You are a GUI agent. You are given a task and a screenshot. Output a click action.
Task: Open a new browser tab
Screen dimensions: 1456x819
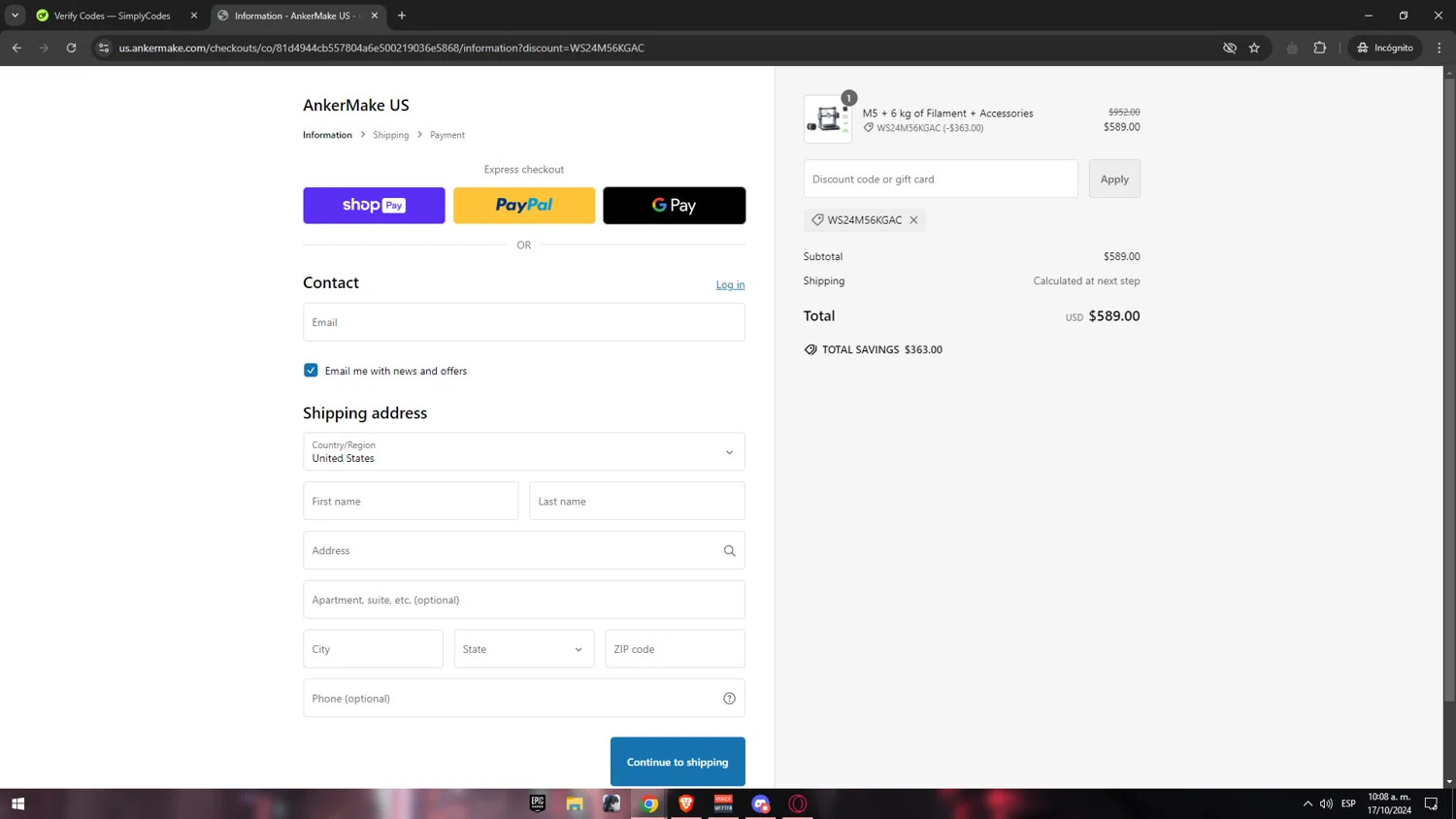click(402, 16)
